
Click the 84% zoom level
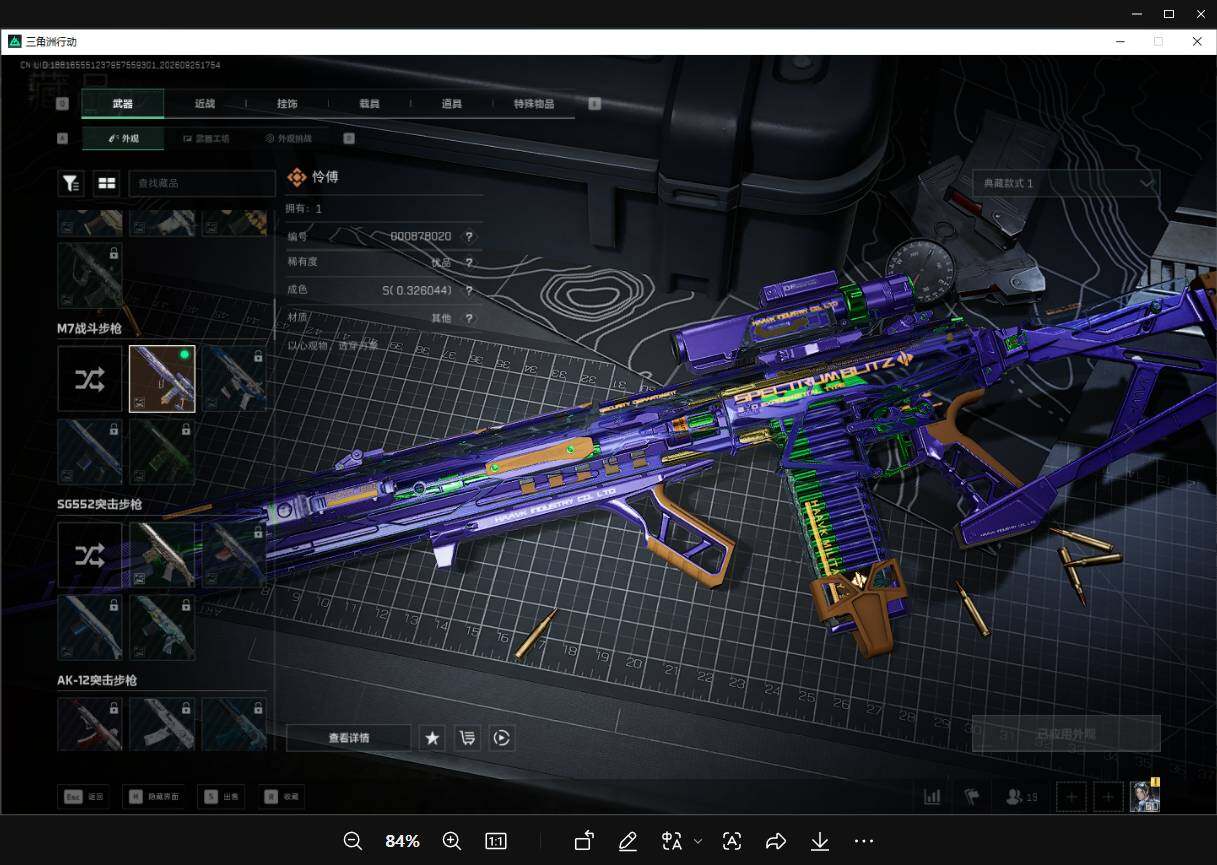[x=402, y=841]
